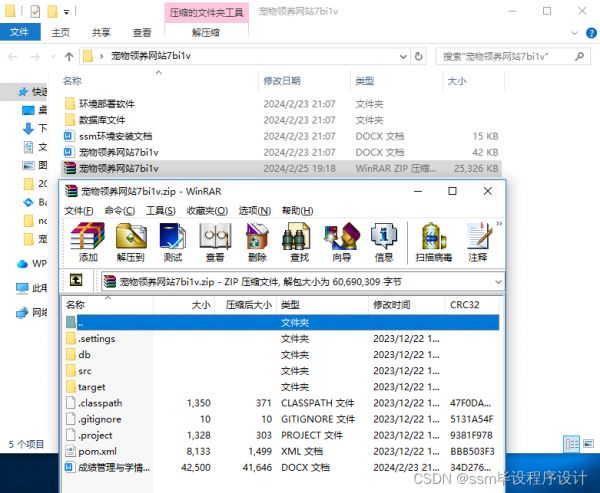
Task: Select the pom.xml file in archive
Action: coord(98,451)
